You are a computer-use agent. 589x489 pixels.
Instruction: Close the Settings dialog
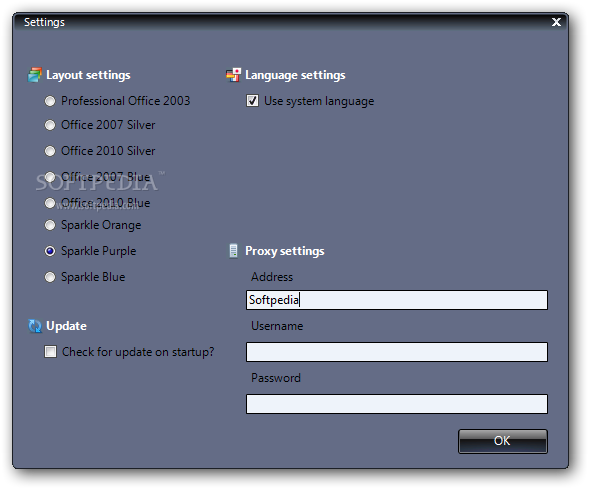click(556, 22)
